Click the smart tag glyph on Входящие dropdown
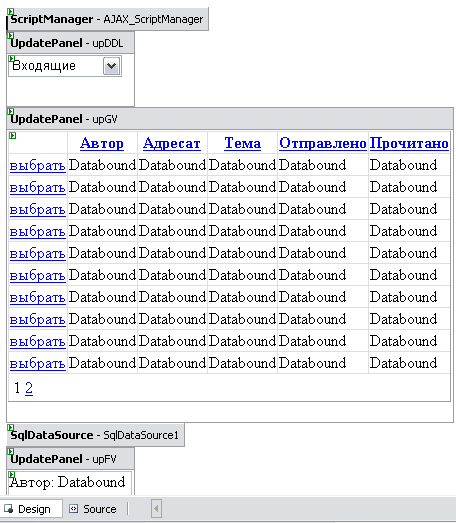Viewport: 456px width, 523px height. [x=12, y=59]
